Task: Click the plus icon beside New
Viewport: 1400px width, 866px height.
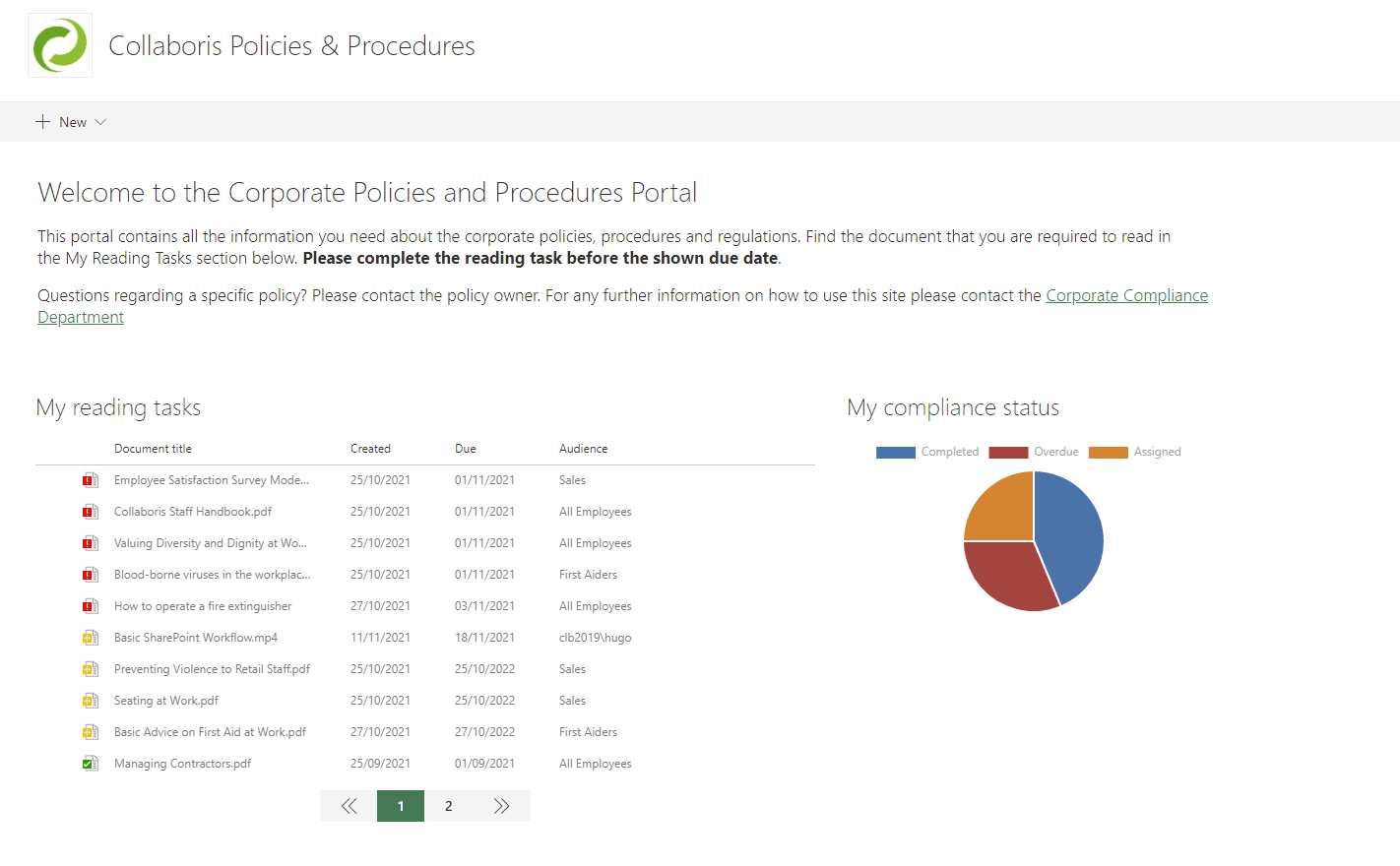Action: coord(42,122)
